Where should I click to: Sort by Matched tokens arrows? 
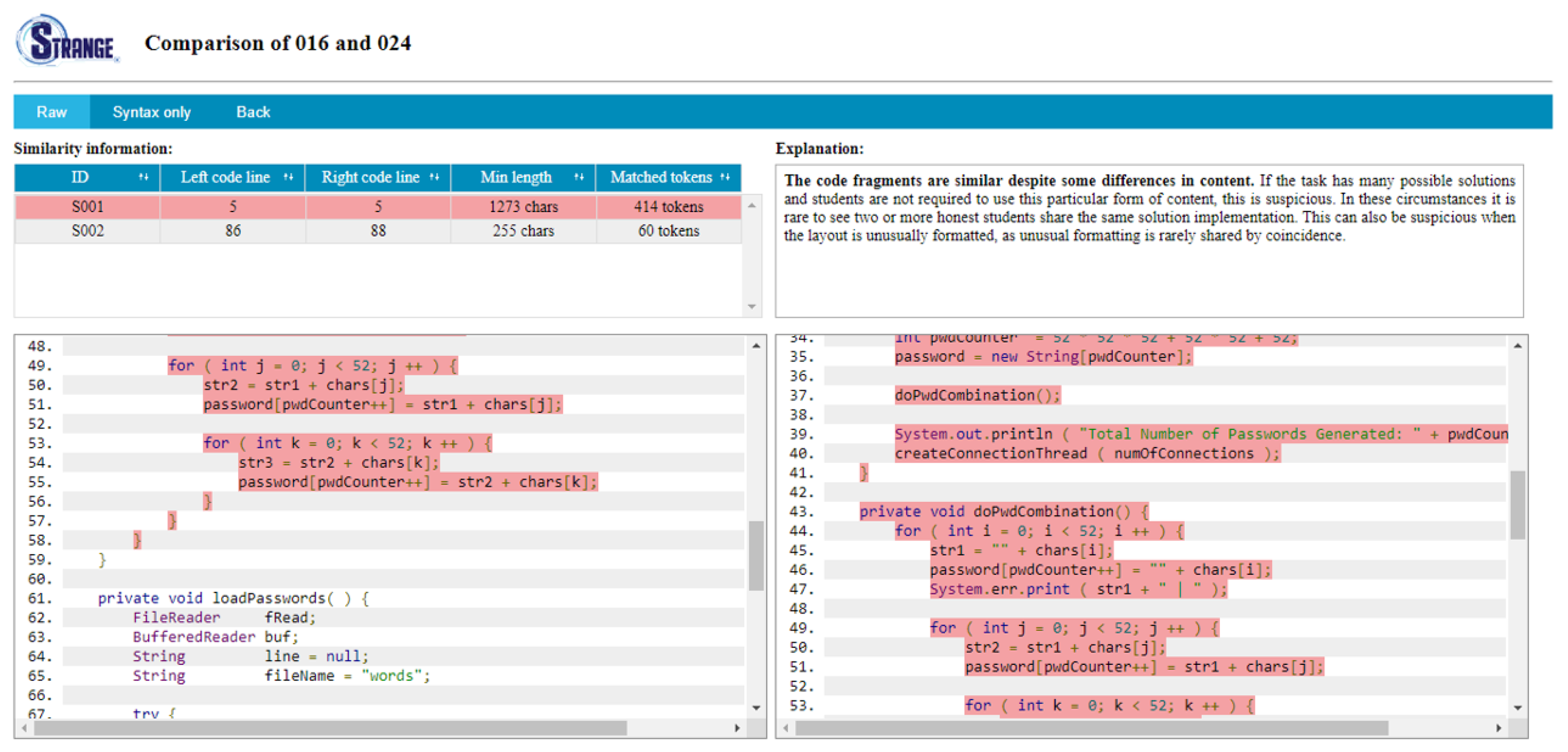[724, 177]
